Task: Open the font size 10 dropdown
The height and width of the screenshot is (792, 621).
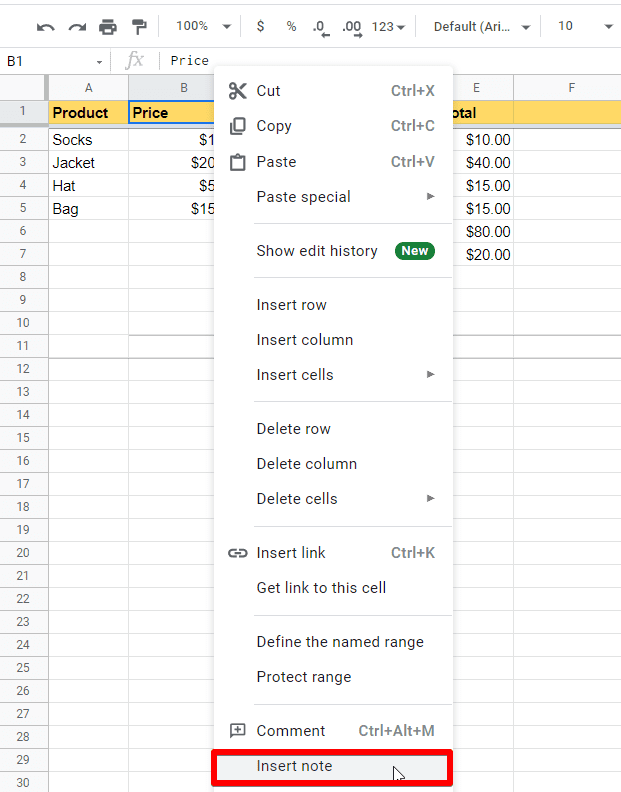Action: coord(585,26)
